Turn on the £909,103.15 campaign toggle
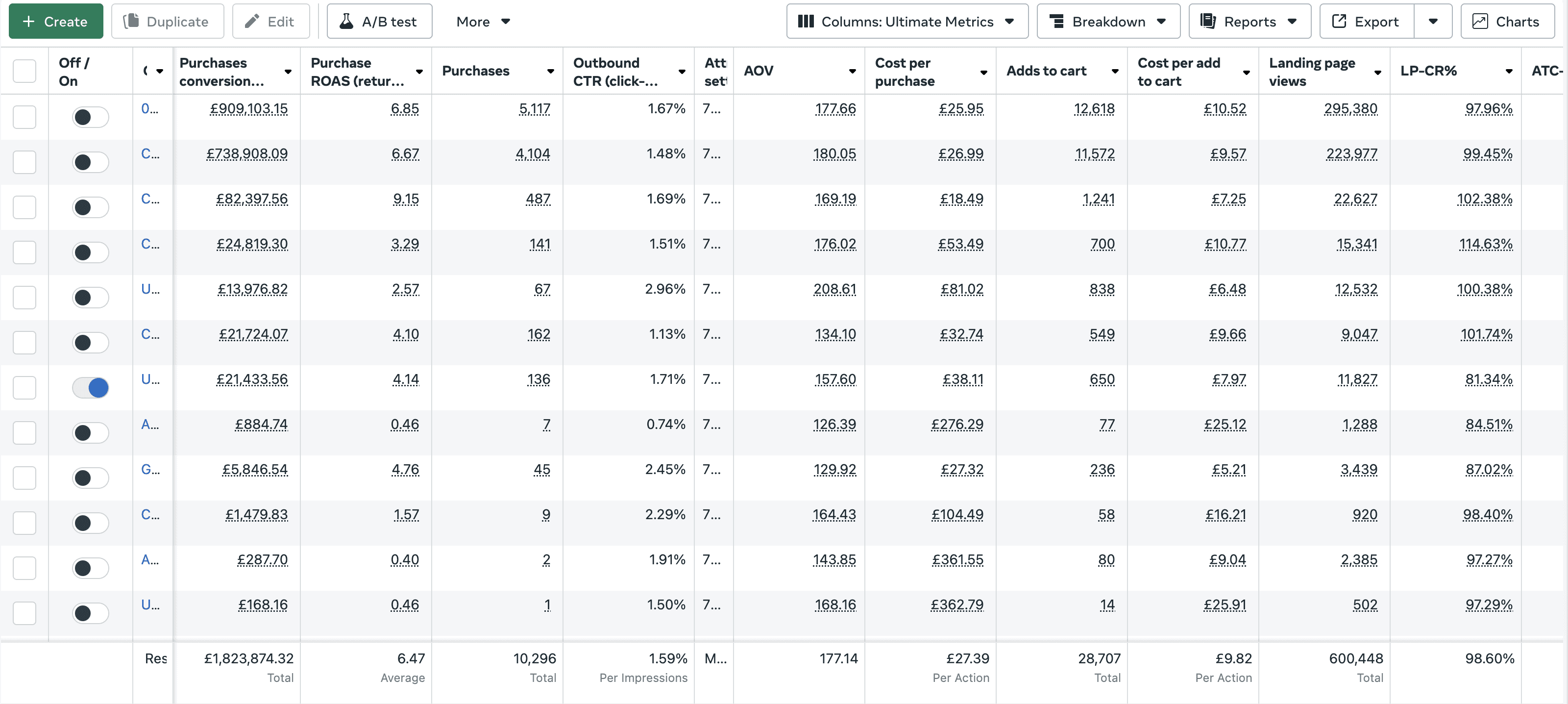Image resolution: width=1568 pixels, height=704 pixels. point(91,117)
